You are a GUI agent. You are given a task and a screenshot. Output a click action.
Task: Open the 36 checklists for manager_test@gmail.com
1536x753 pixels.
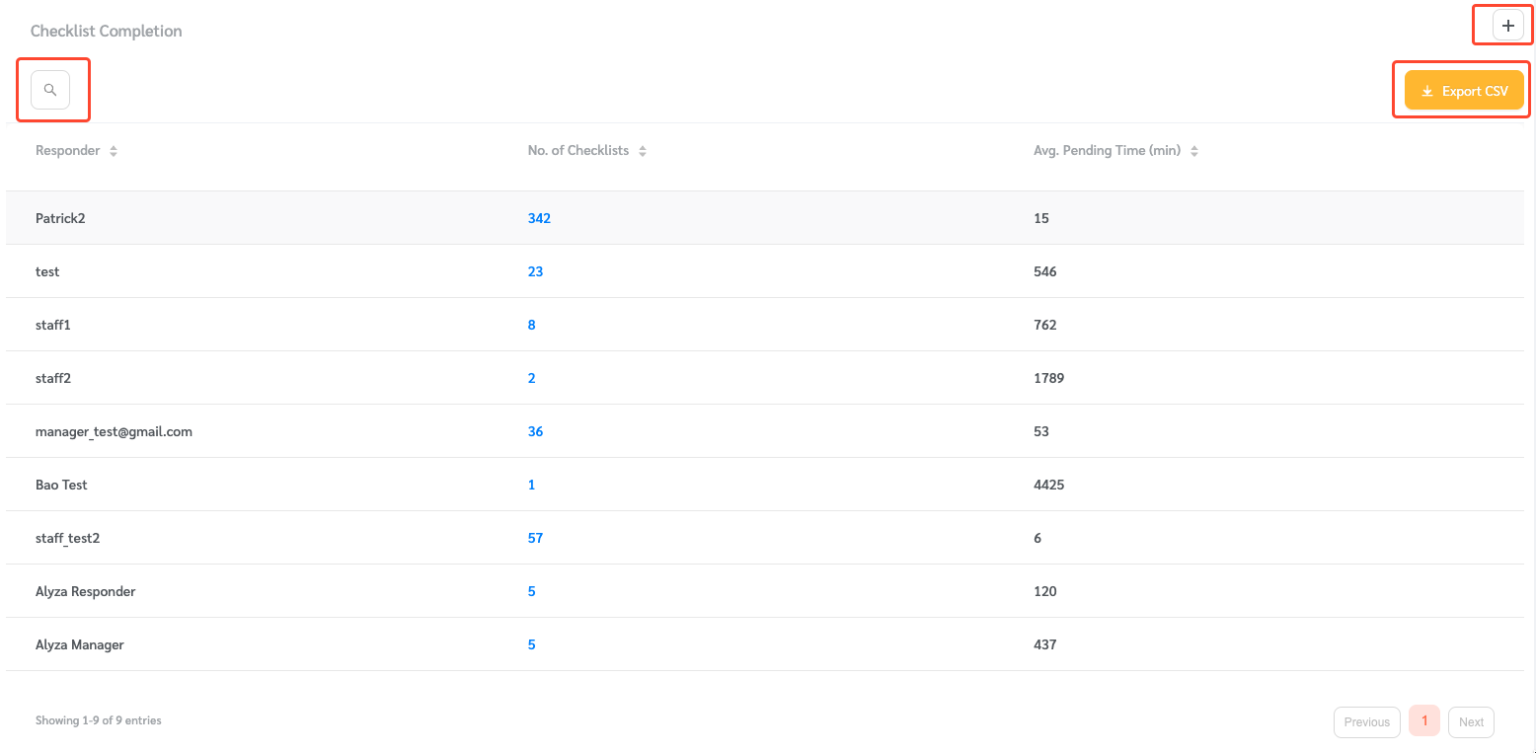pyautogui.click(x=535, y=431)
